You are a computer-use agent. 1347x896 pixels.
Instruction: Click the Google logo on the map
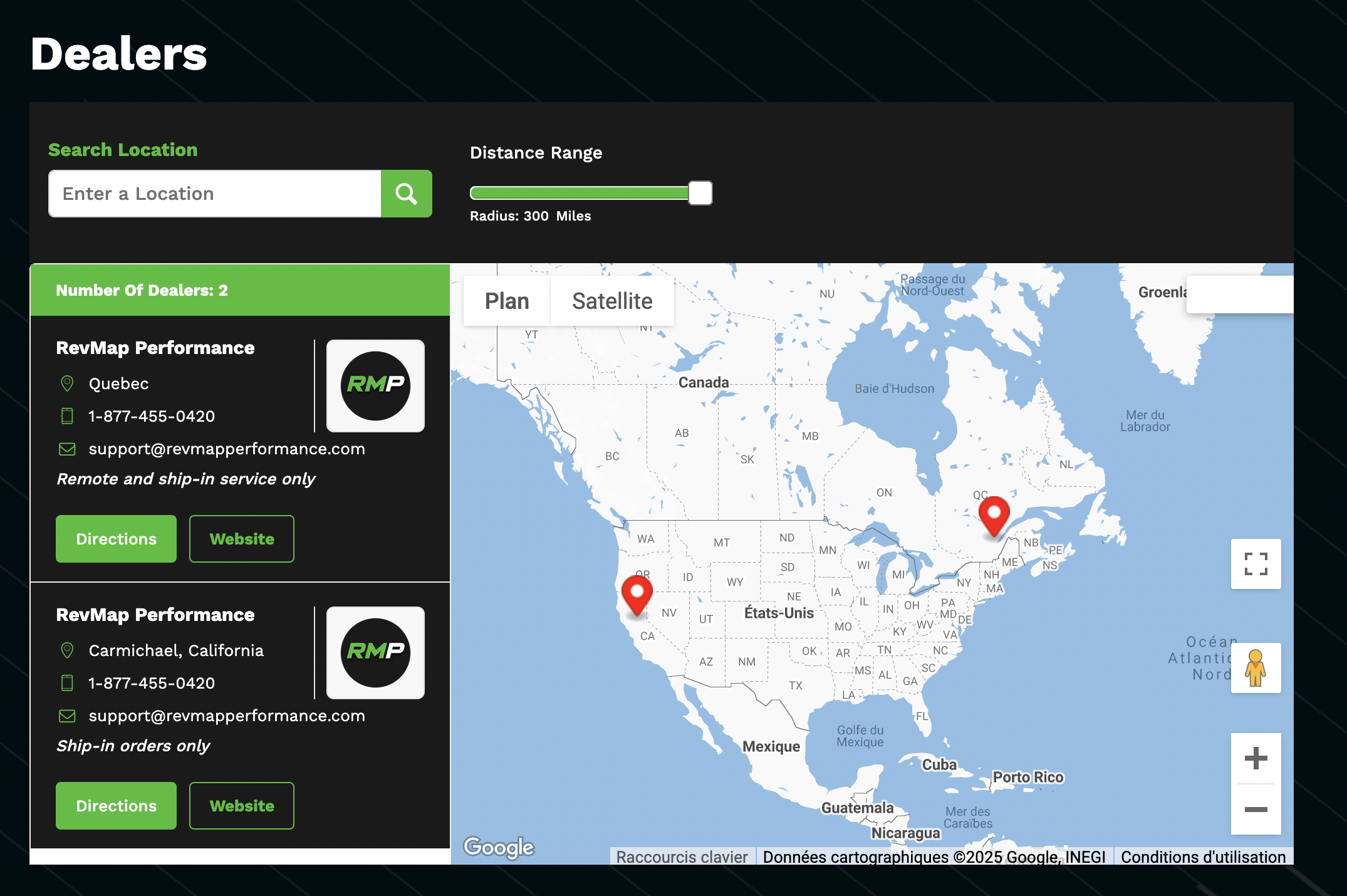click(499, 847)
